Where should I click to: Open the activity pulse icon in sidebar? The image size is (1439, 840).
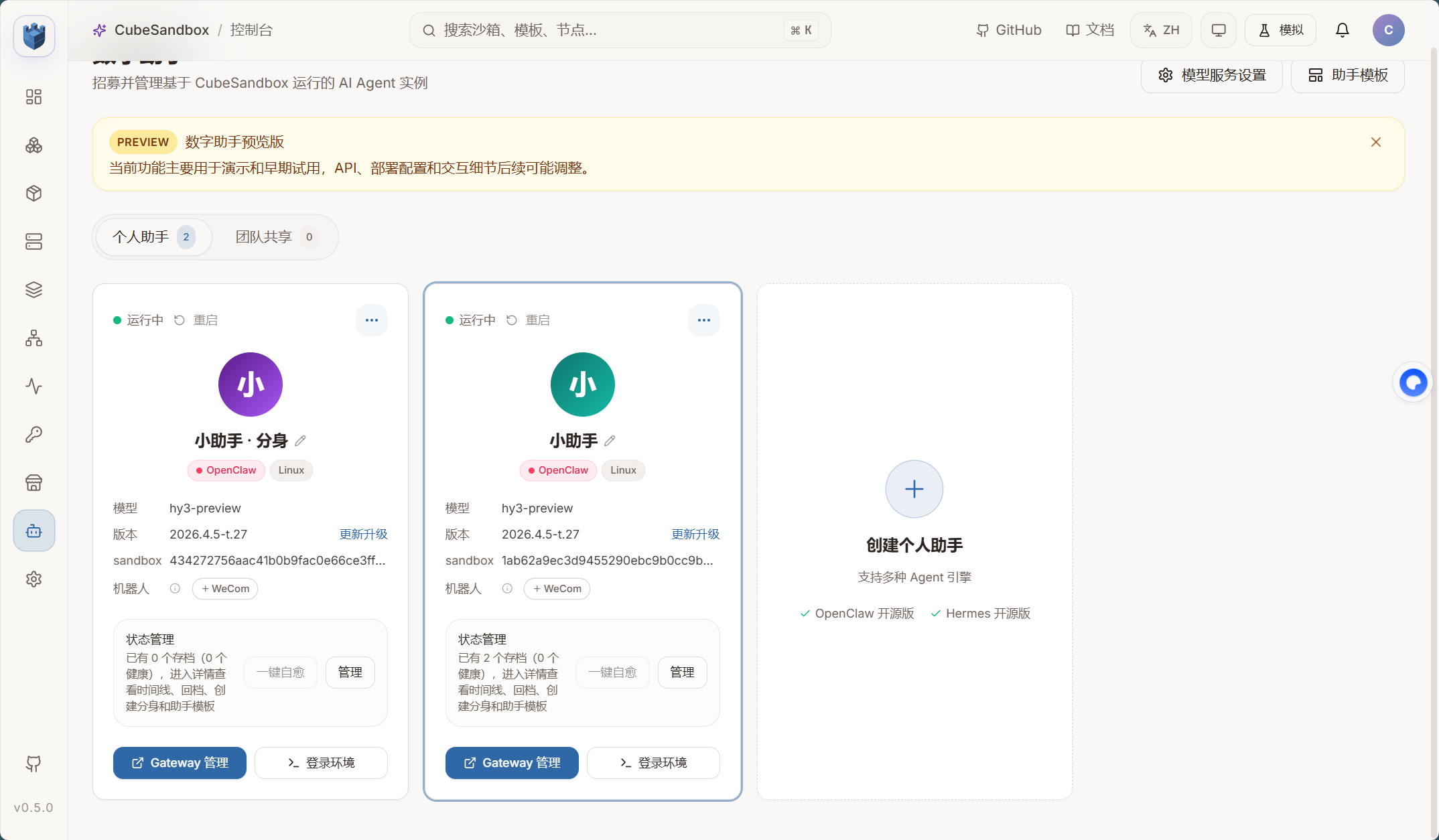[x=34, y=387]
